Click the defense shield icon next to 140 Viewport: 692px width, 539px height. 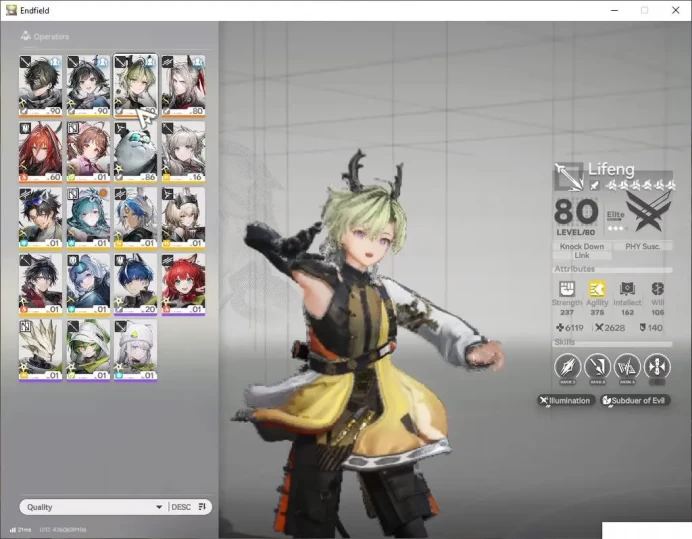643,328
